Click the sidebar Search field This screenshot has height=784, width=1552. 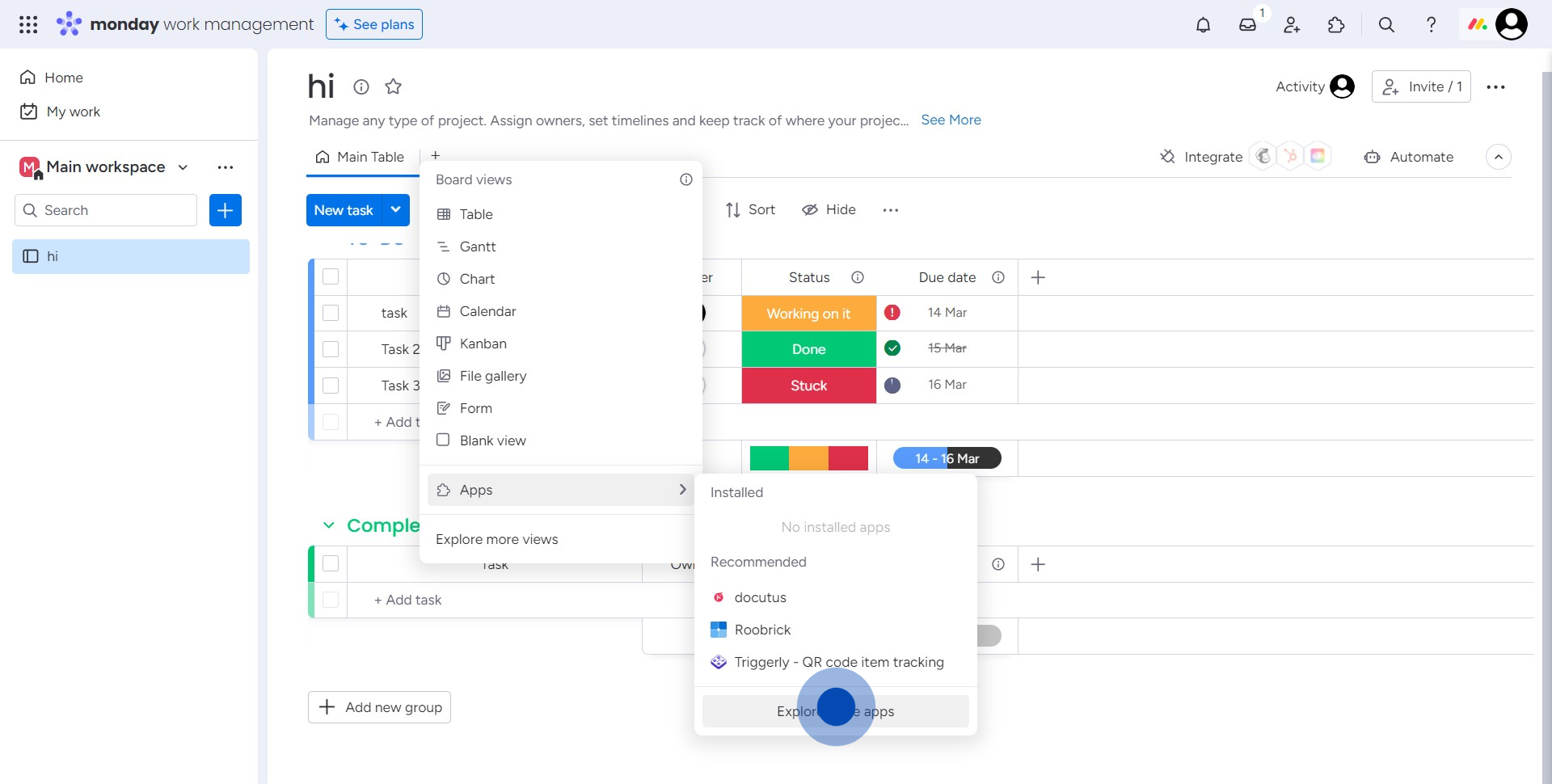coord(106,210)
